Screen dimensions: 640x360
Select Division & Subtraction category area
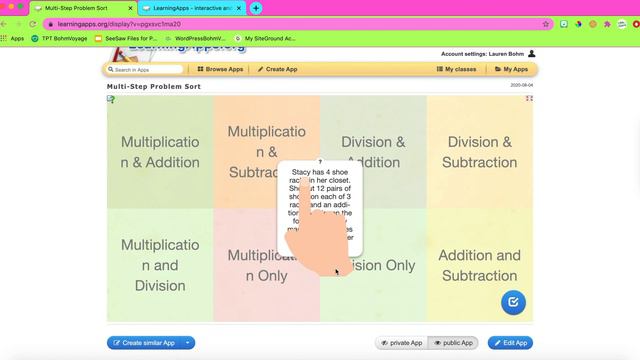point(480,152)
